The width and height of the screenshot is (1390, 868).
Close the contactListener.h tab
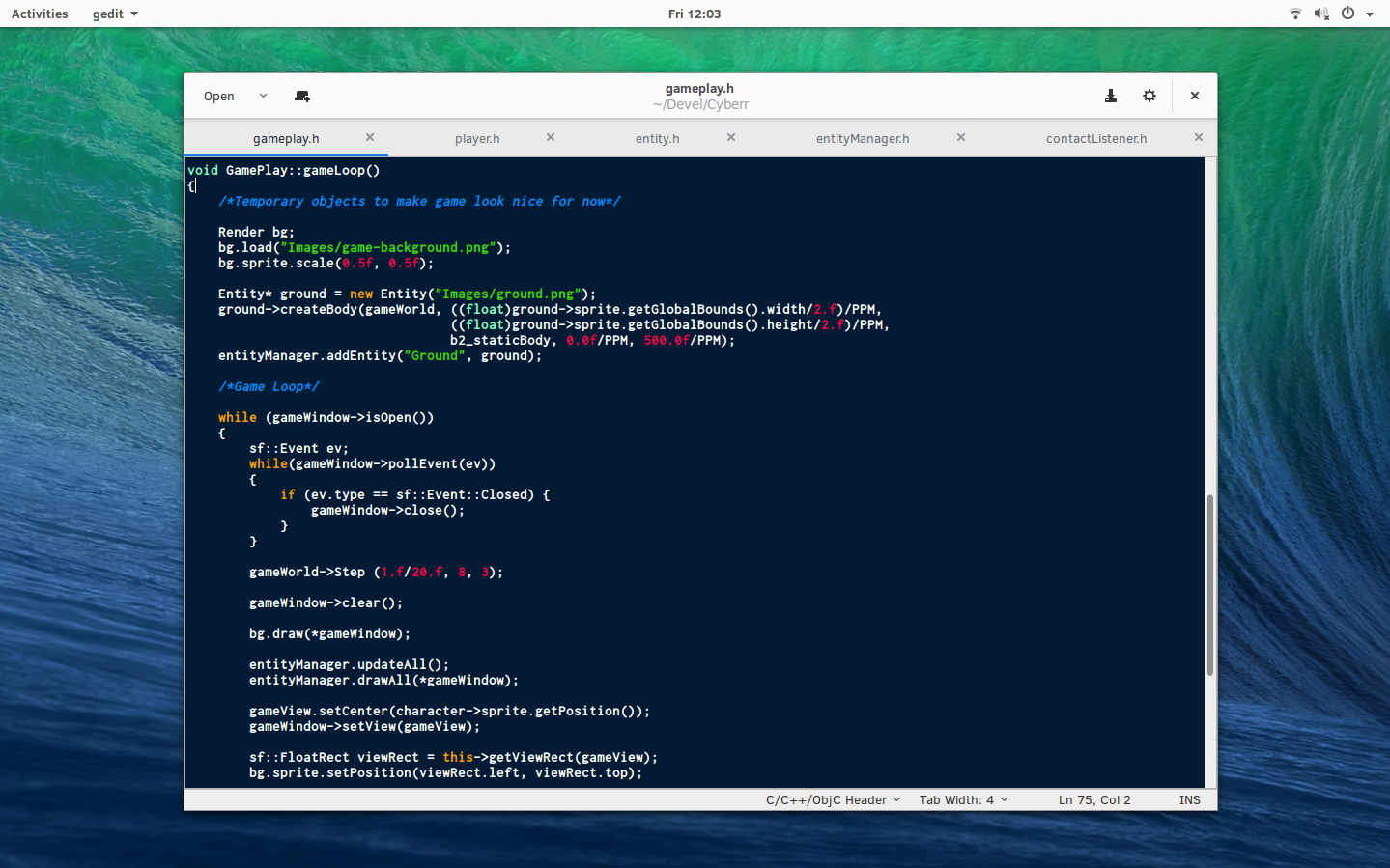pos(1199,138)
